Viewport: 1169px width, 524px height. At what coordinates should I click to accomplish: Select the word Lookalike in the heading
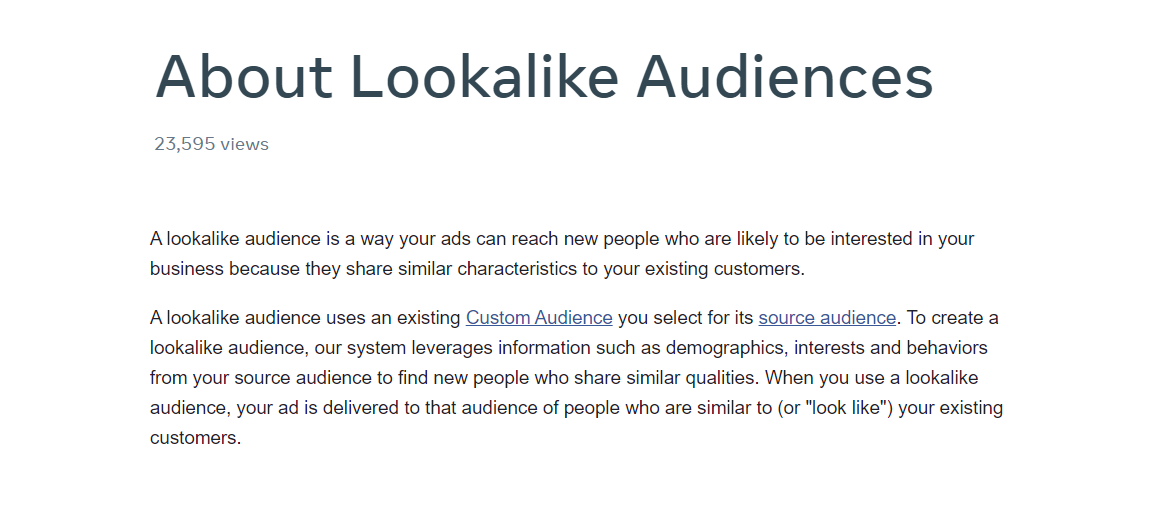point(484,77)
